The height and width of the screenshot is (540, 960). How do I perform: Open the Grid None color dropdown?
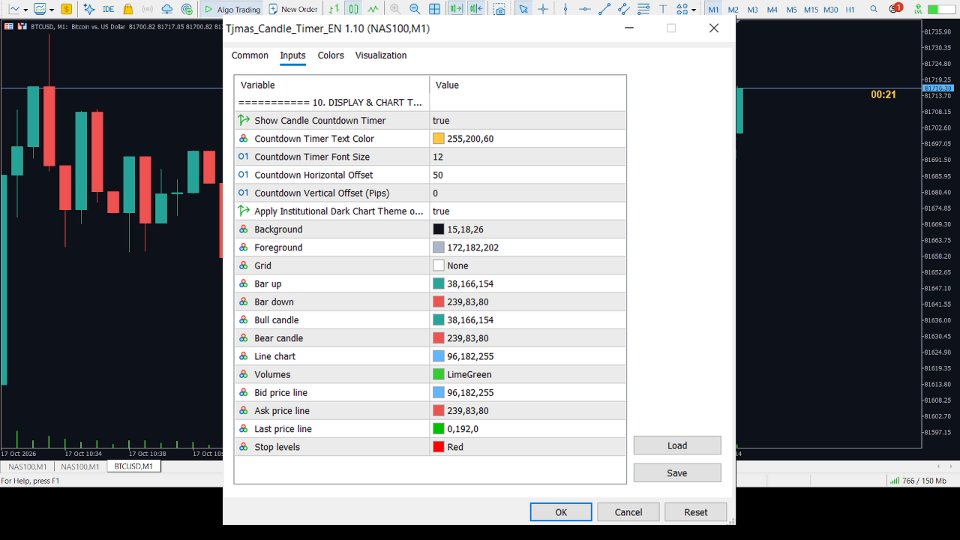point(528,266)
